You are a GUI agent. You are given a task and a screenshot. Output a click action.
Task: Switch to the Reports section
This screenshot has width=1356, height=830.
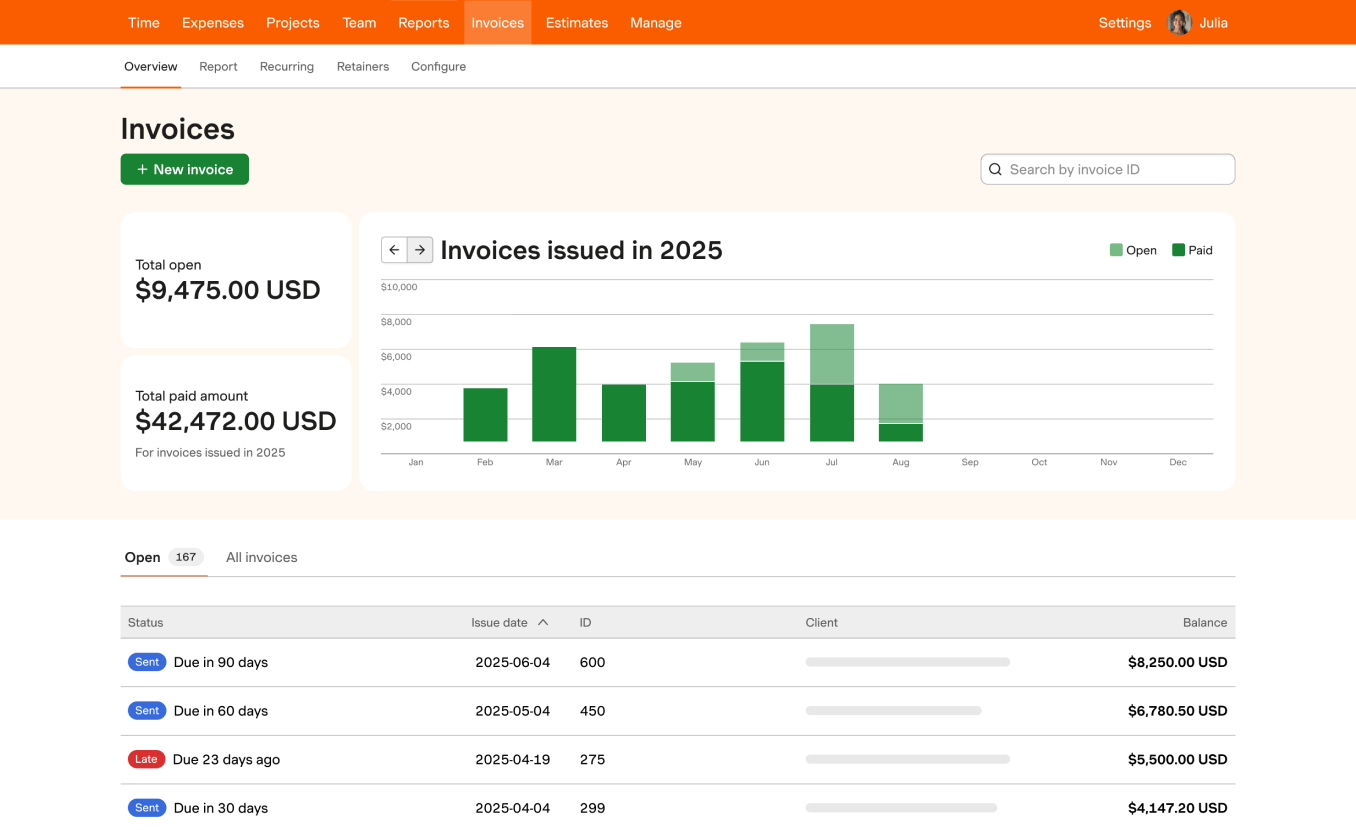click(424, 22)
